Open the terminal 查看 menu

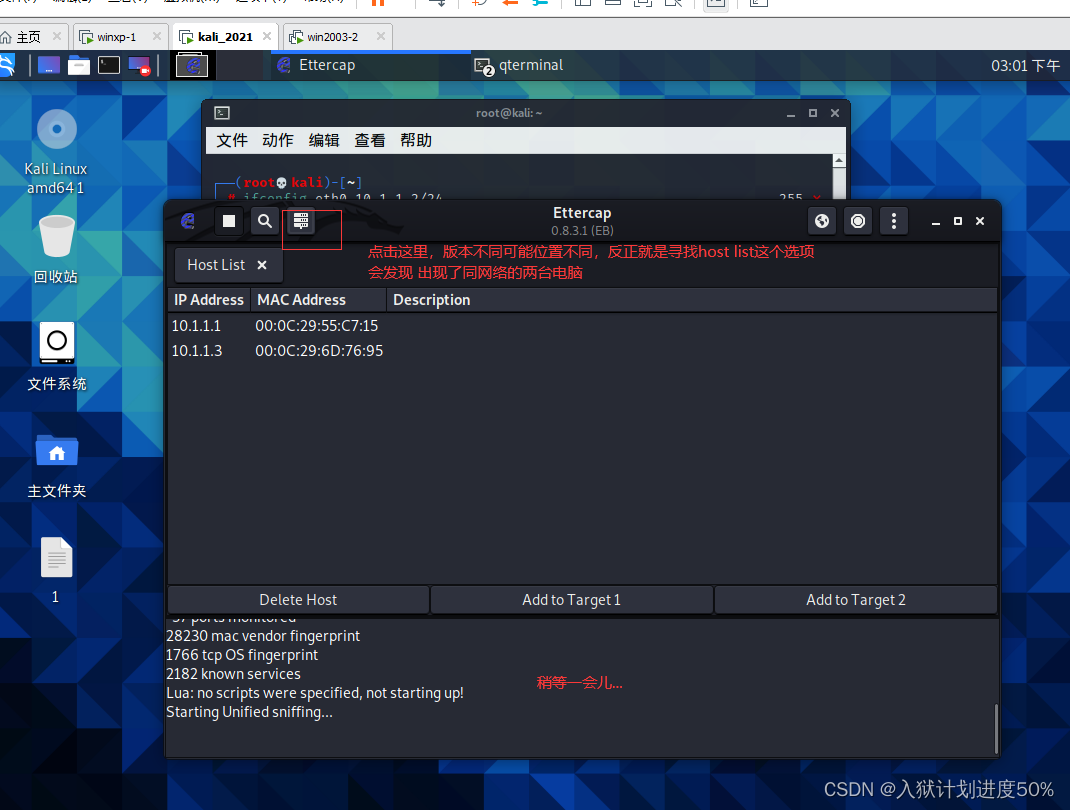370,141
